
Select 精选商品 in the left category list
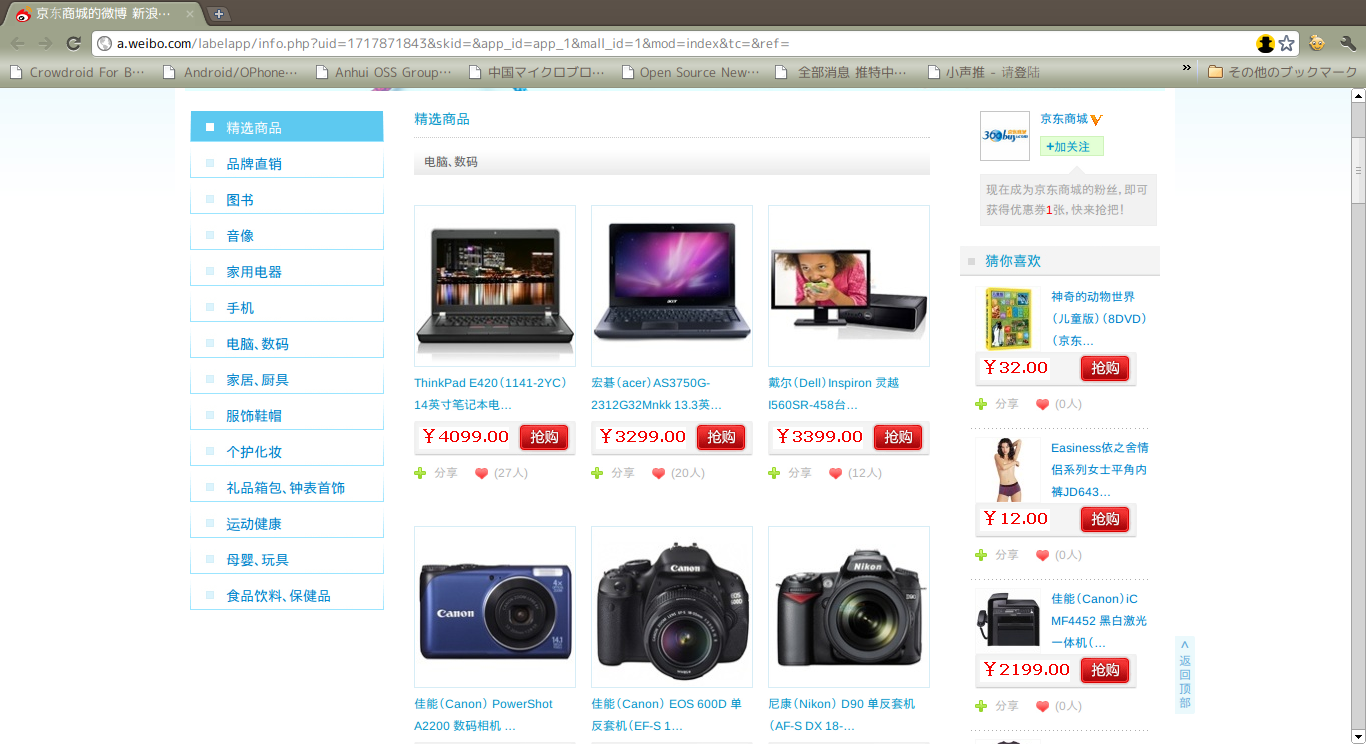point(287,127)
